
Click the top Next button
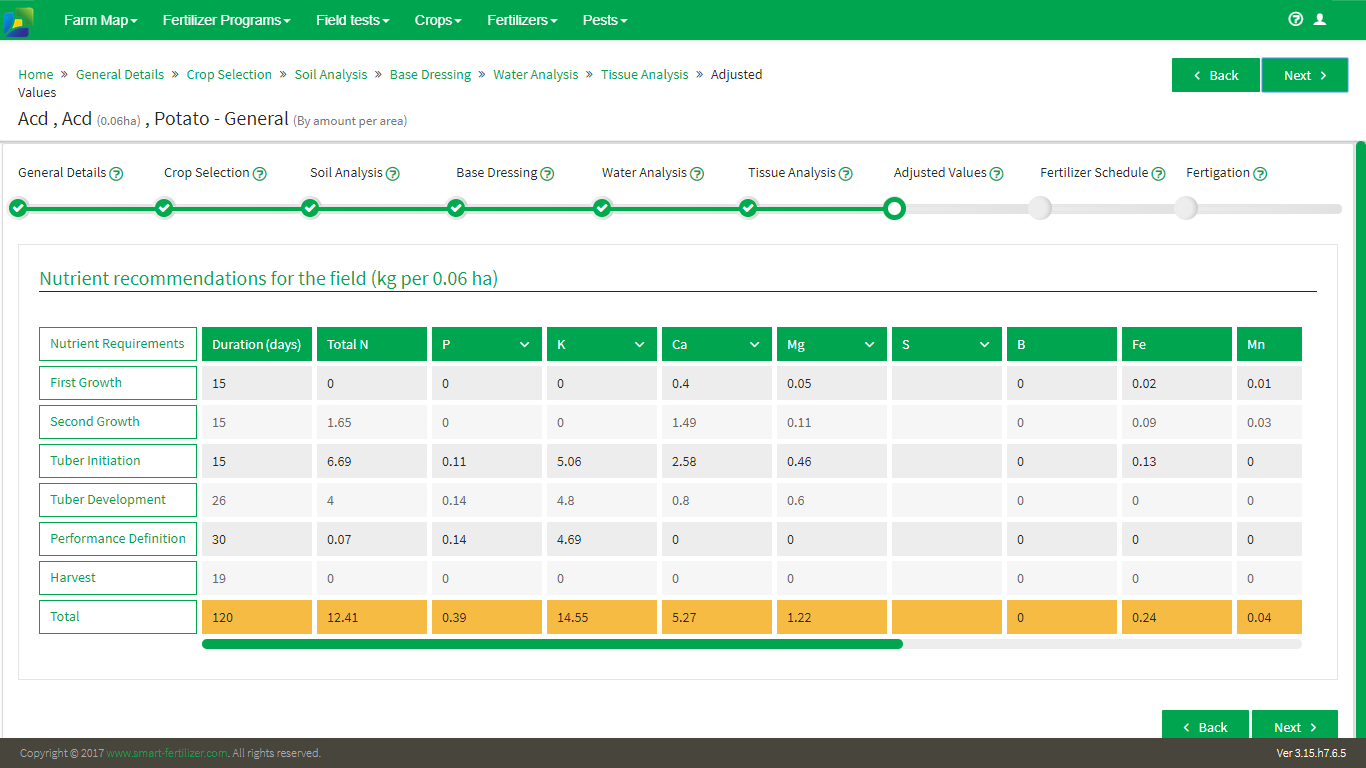tap(1305, 75)
